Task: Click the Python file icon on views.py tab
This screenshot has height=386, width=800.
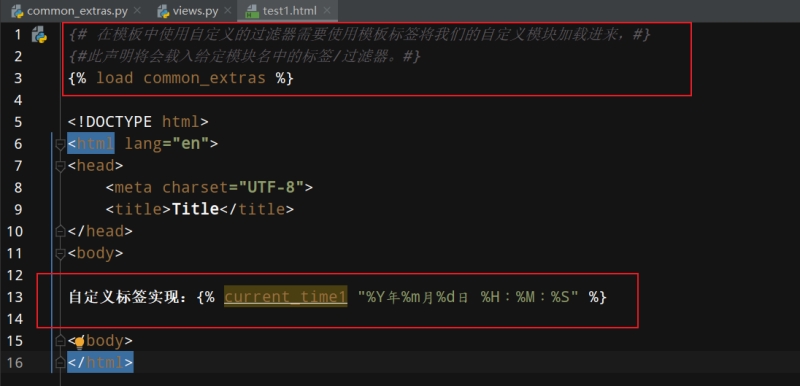Action: click(x=163, y=10)
